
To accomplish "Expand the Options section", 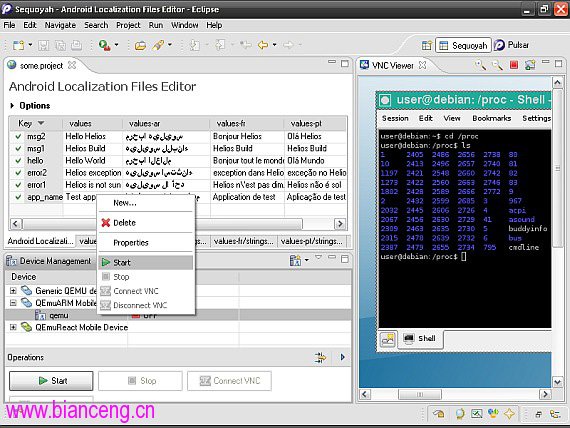I will pos(12,105).
